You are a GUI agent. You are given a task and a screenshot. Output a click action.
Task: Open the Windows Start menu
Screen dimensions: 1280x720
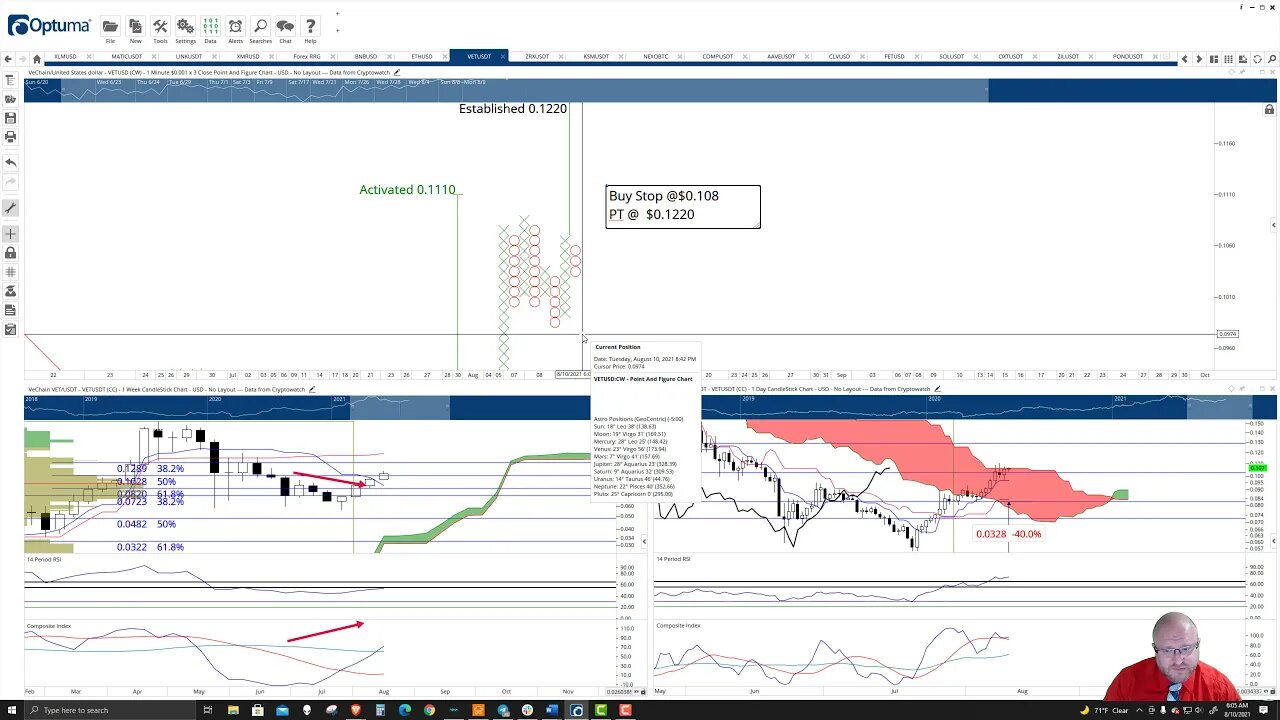(x=12, y=710)
